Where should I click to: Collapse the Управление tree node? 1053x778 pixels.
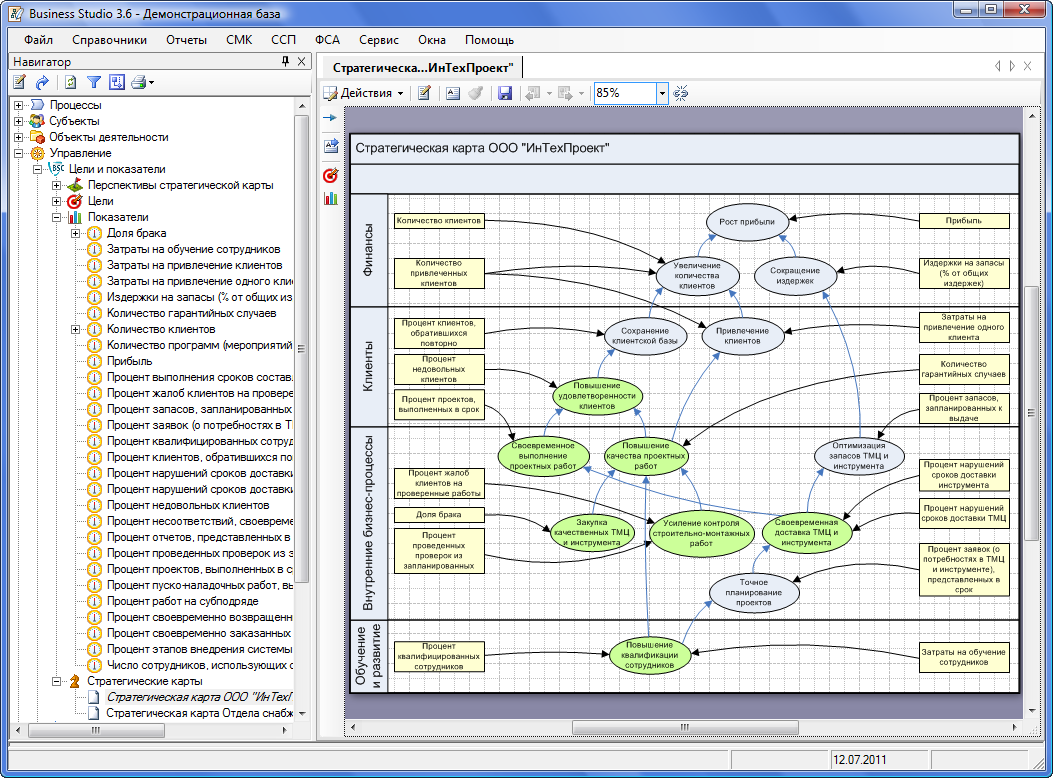tap(19, 154)
